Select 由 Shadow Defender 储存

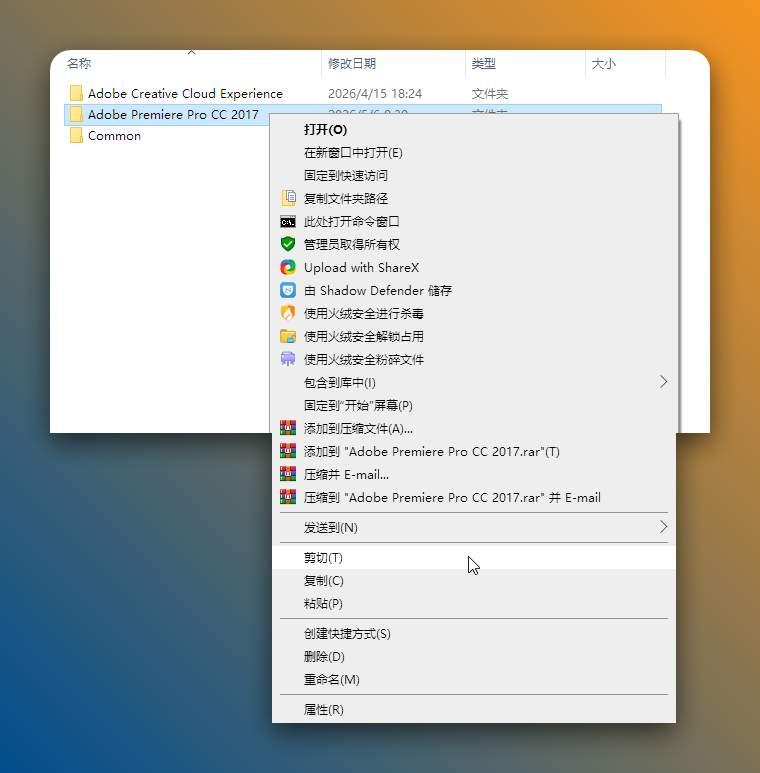[474, 291]
